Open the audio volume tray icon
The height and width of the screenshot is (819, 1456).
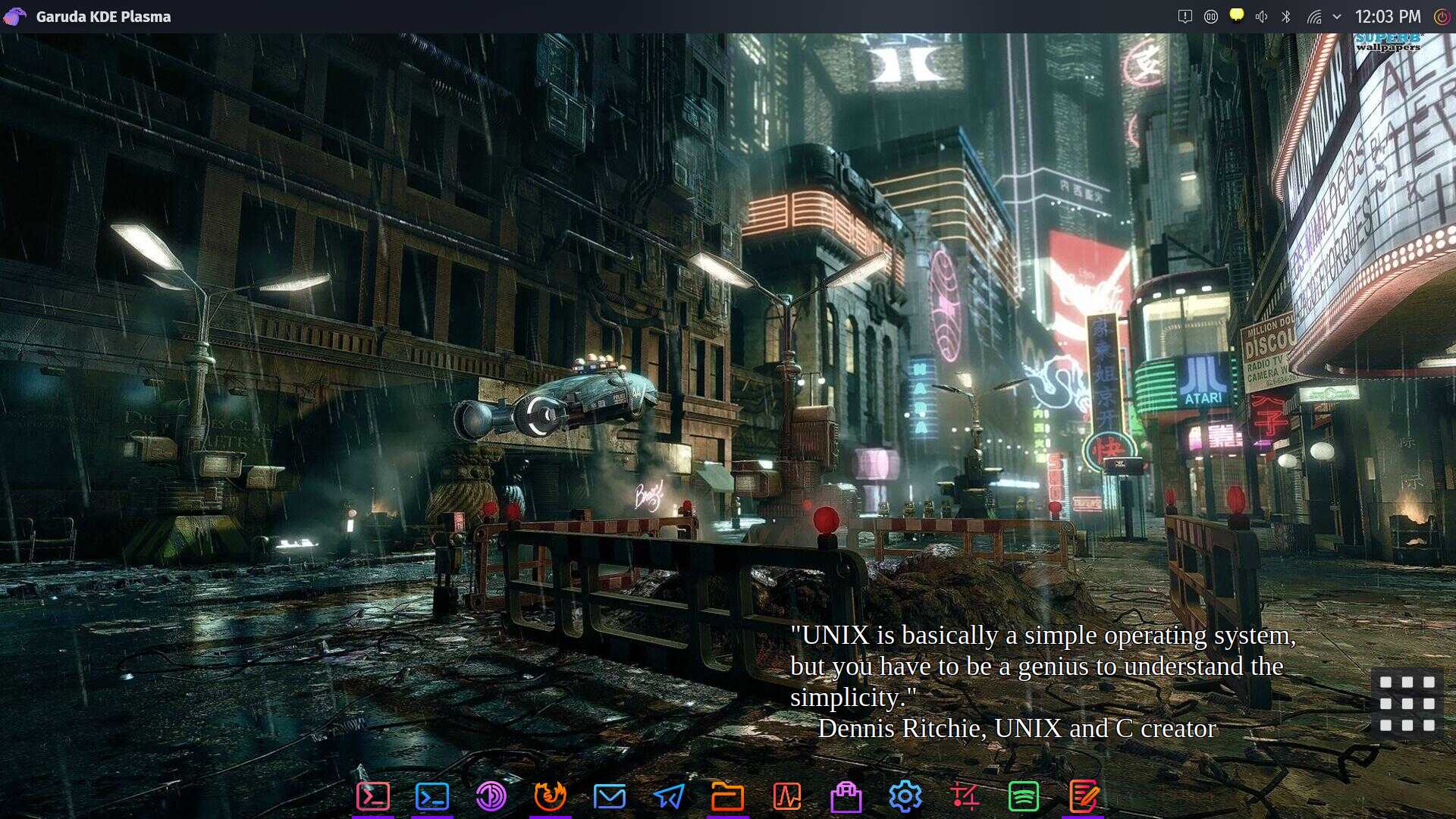(1262, 17)
